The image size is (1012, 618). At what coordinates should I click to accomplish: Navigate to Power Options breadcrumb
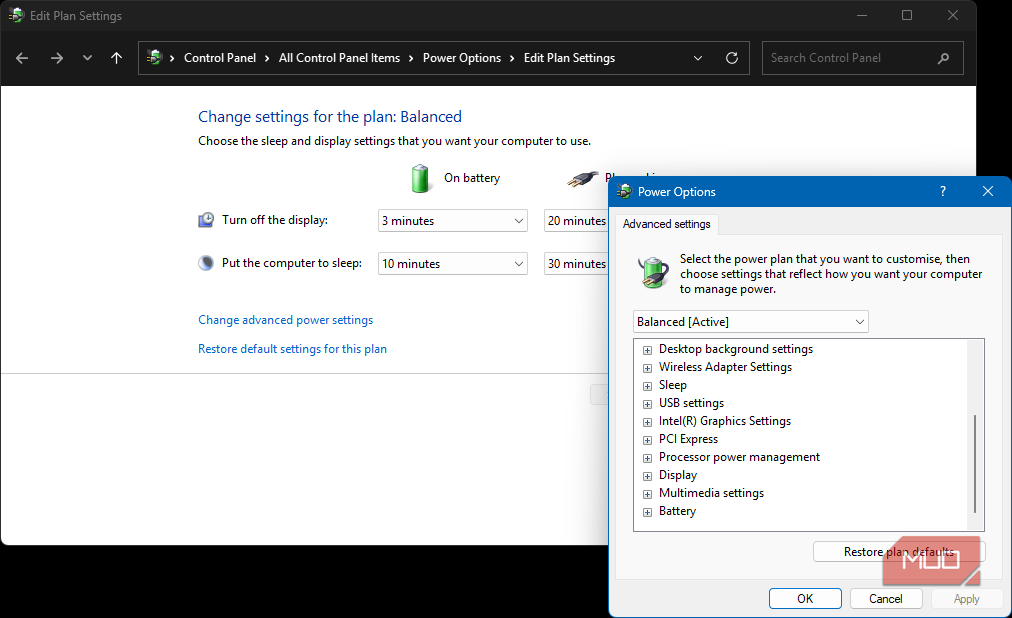[x=461, y=58]
